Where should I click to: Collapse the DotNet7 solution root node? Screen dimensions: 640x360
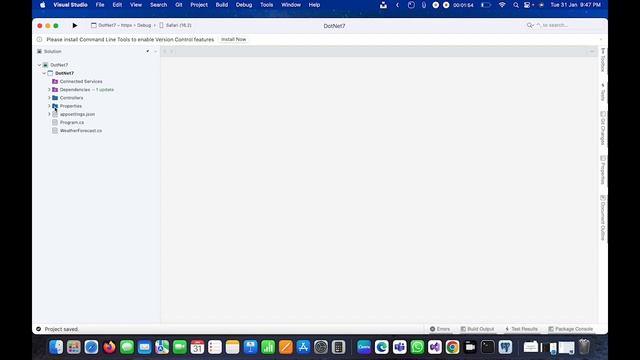tap(39, 65)
